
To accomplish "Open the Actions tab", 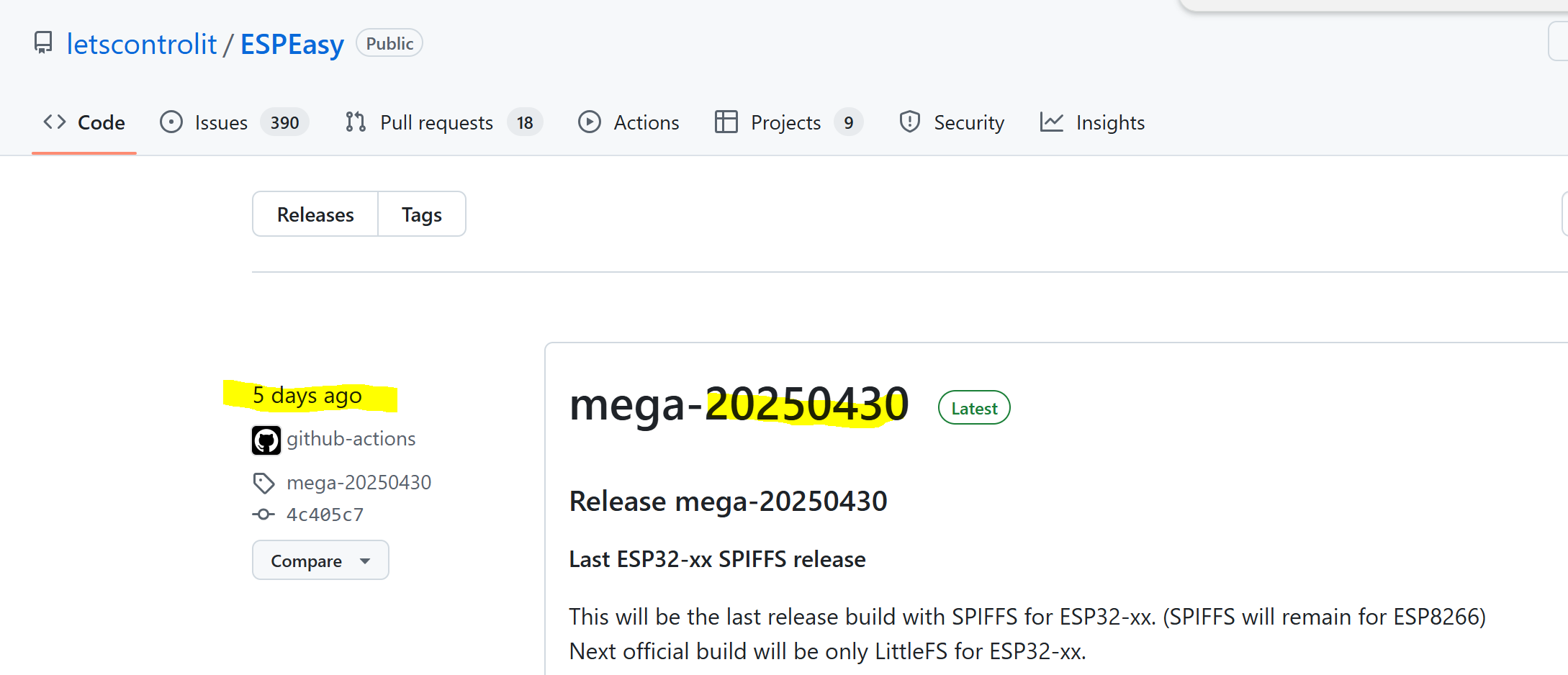I will 628,122.
